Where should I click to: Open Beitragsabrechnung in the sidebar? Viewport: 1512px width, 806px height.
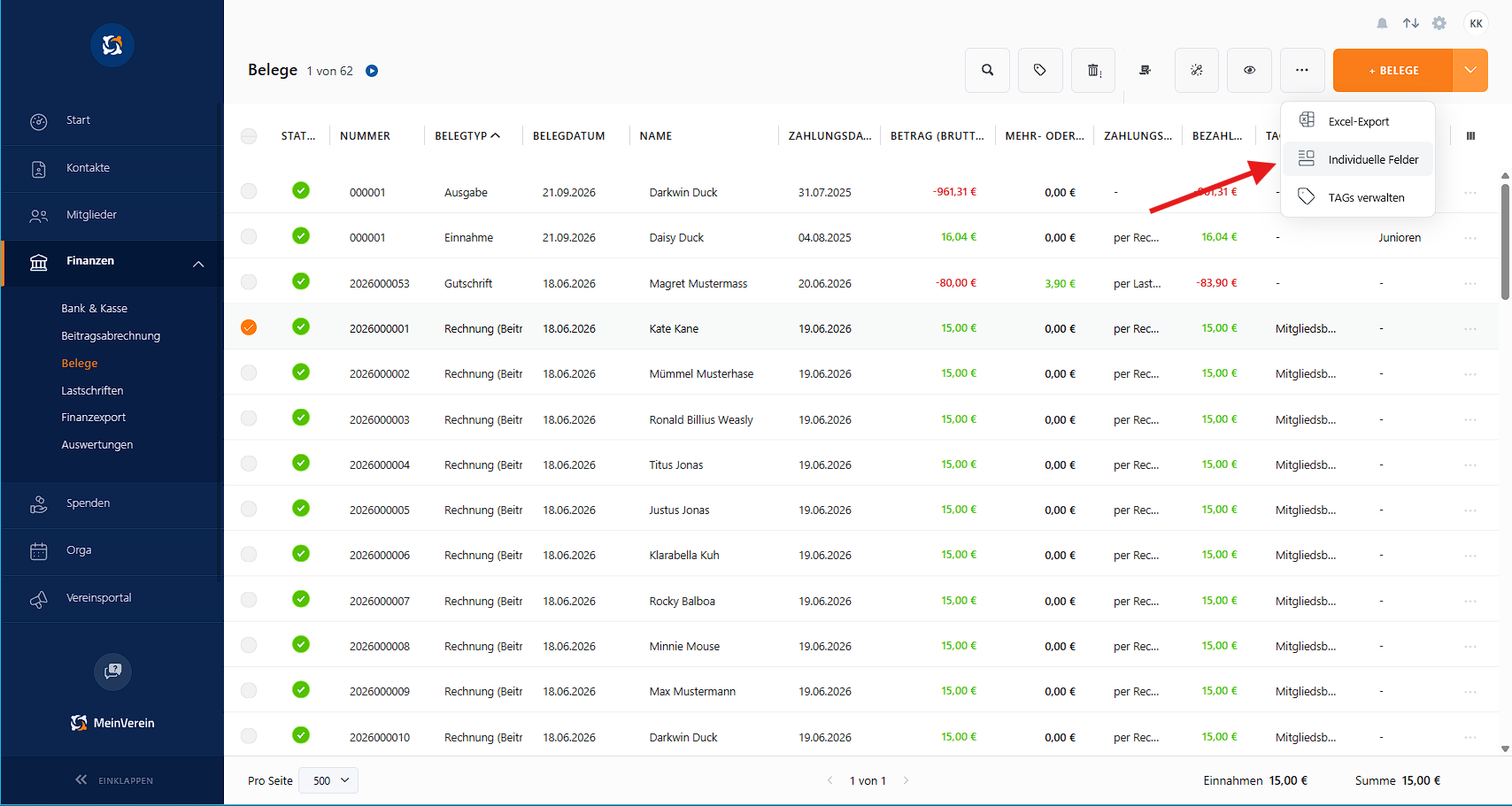click(111, 336)
